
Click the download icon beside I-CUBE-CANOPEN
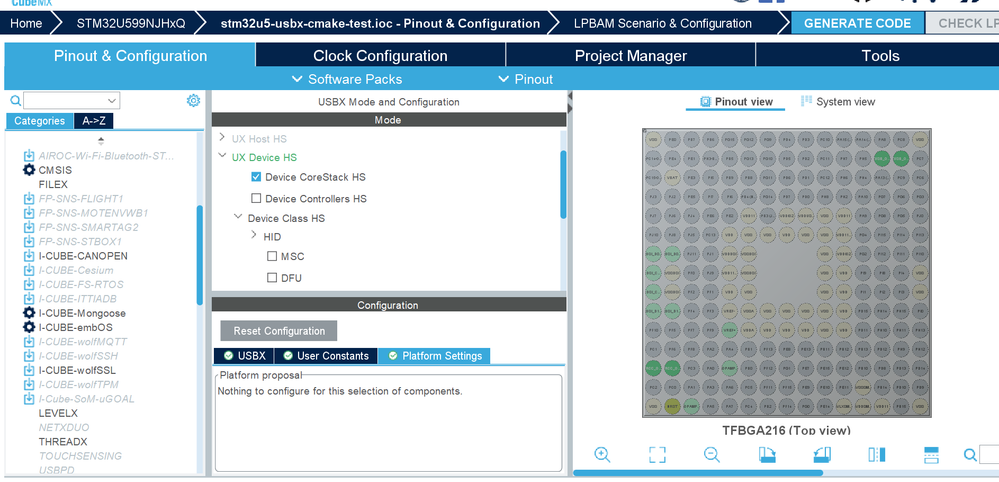coord(29,256)
